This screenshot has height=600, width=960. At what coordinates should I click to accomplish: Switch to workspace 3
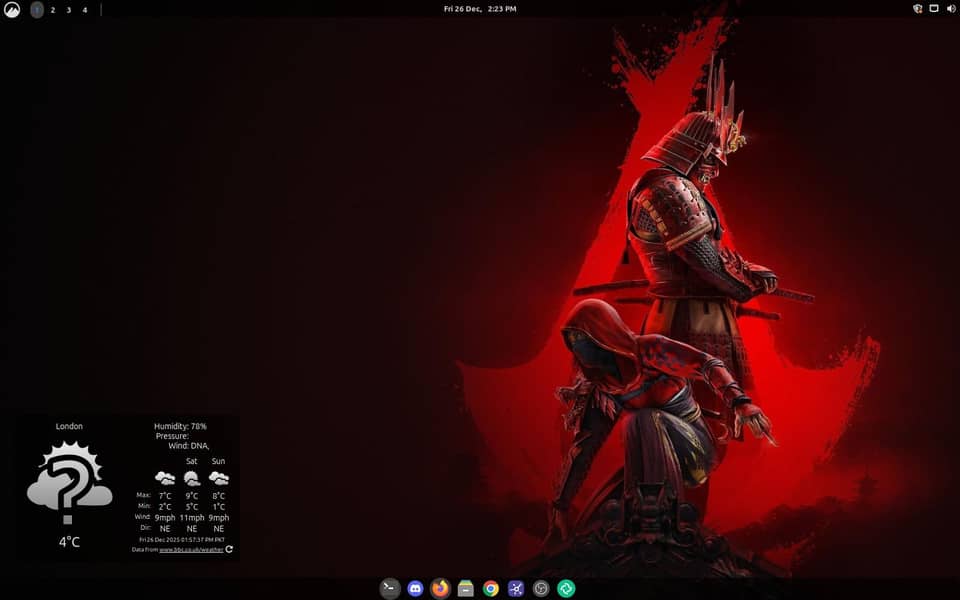[68, 10]
